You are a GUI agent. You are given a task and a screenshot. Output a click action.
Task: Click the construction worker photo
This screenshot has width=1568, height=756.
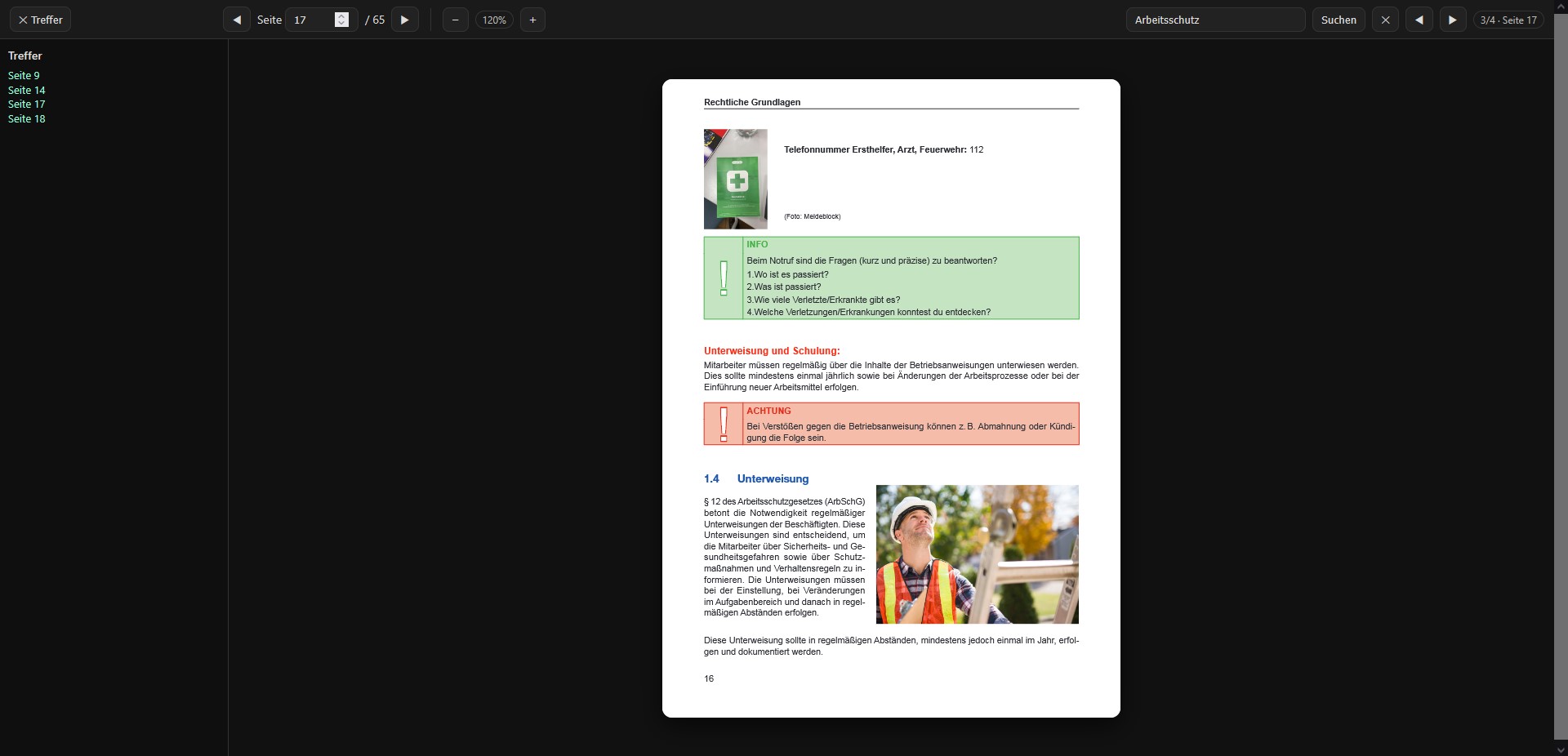pos(977,554)
